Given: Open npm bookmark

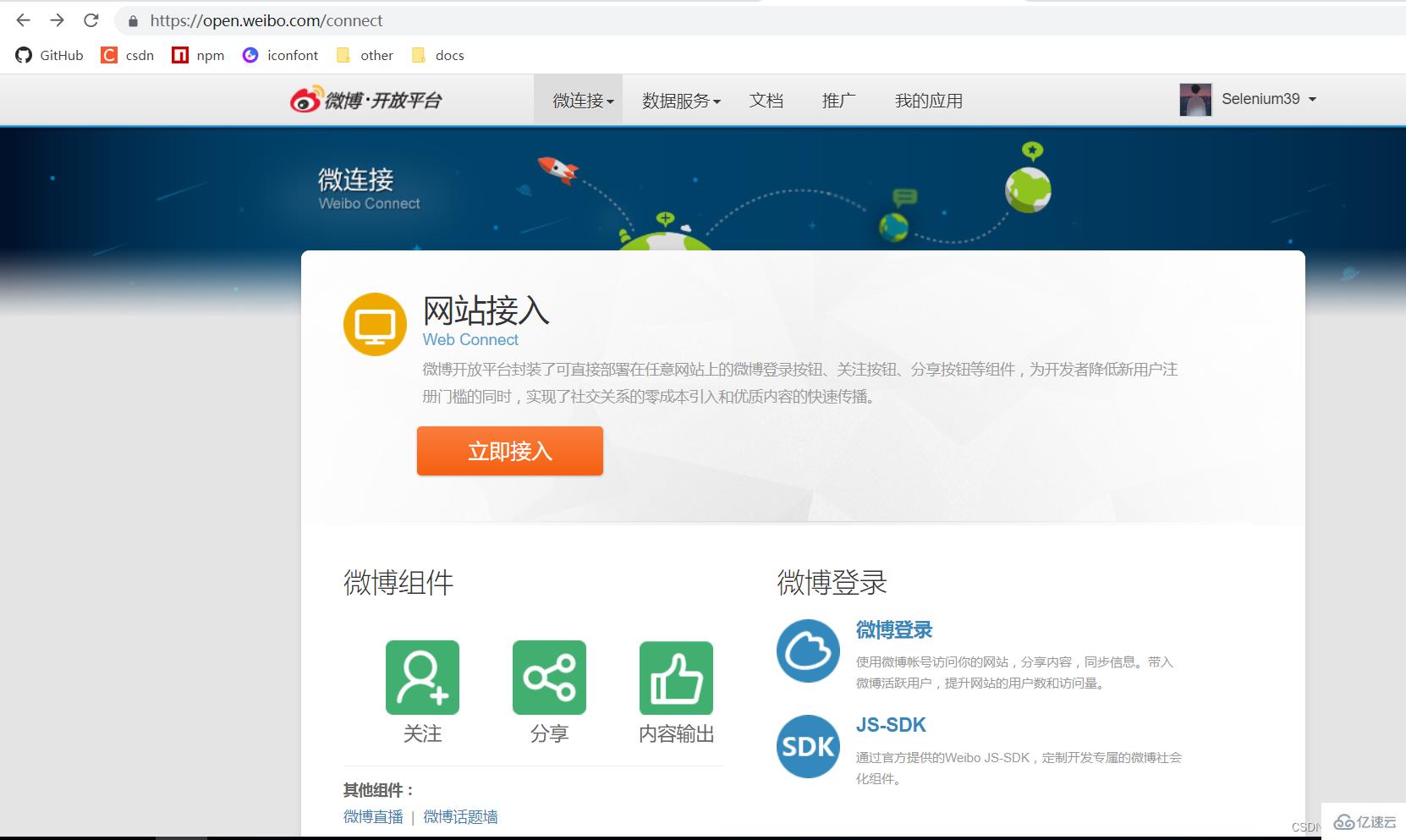Looking at the screenshot, I should click(198, 55).
